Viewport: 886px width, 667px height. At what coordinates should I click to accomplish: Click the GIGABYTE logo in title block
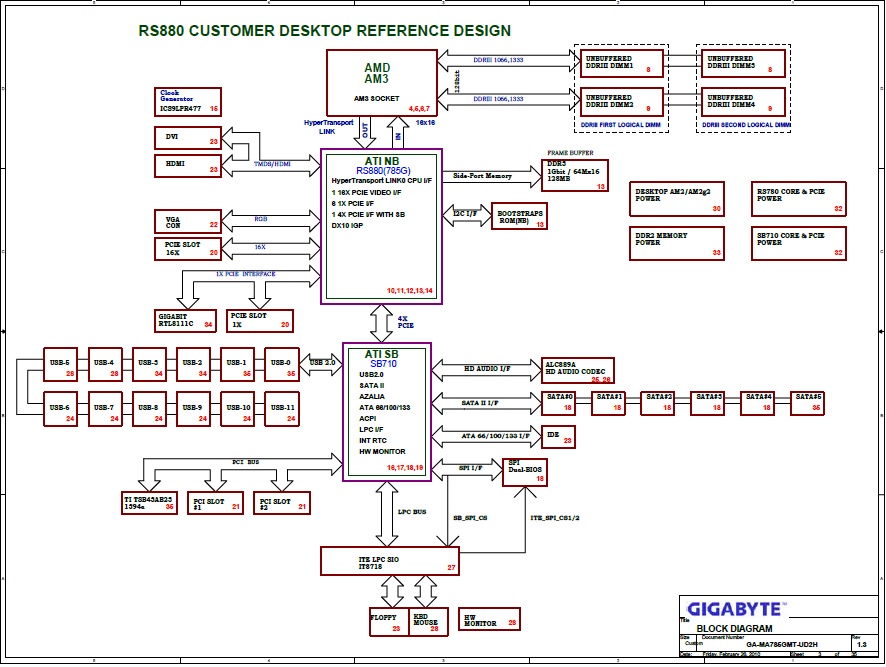pyautogui.click(x=735, y=608)
